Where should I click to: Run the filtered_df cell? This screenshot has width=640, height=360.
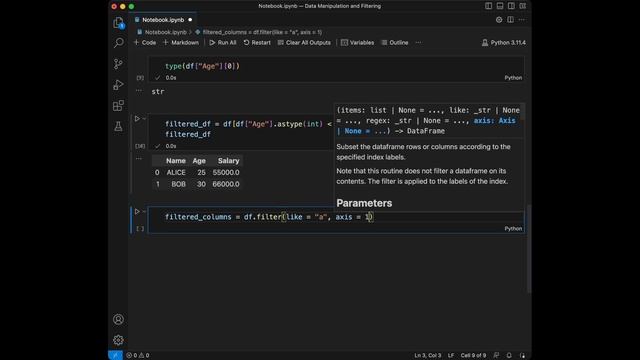(x=137, y=119)
